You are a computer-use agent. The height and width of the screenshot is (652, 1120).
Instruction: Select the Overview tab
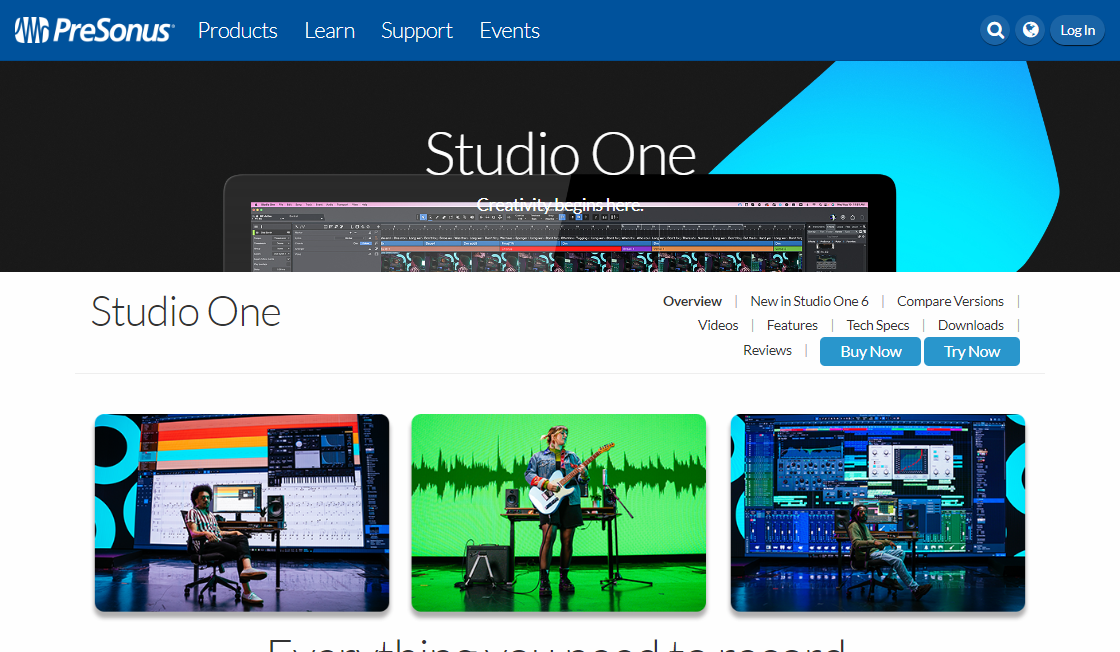(x=692, y=301)
